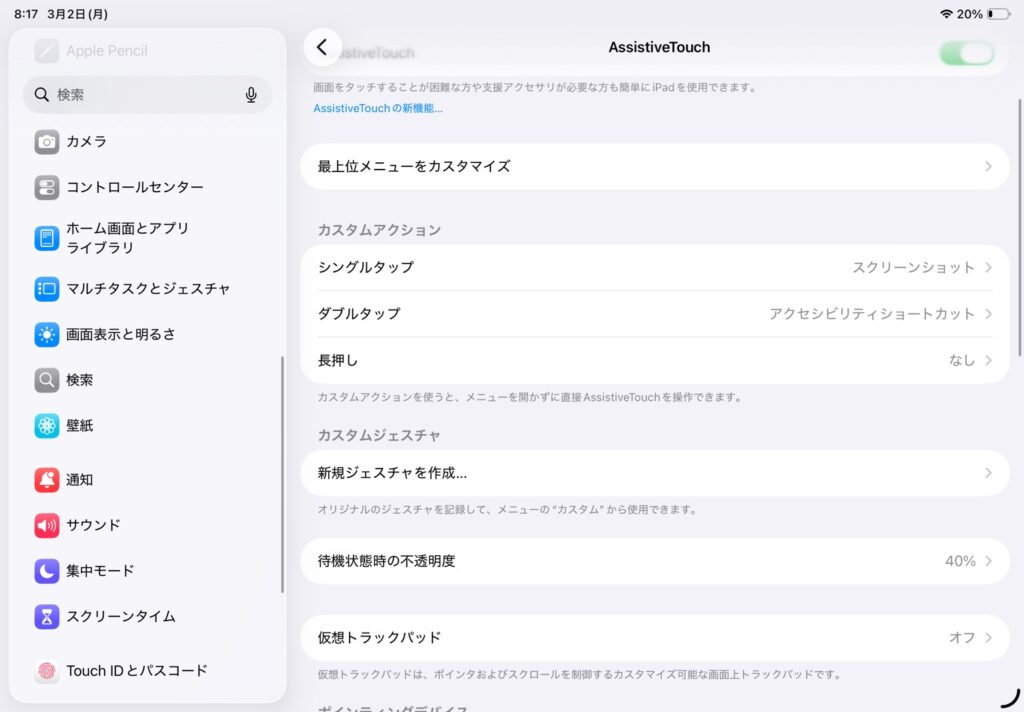Viewport: 1024px width, 712px height.
Task: Open the AssistiveTouchの新機能 link
Action: (378, 108)
